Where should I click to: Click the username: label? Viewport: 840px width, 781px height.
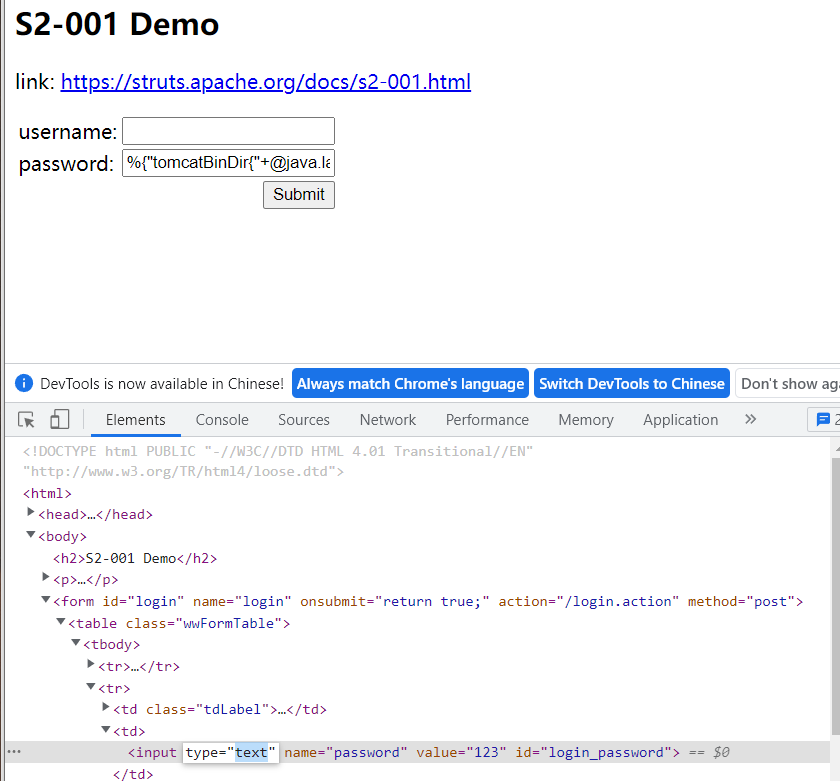click(68, 132)
